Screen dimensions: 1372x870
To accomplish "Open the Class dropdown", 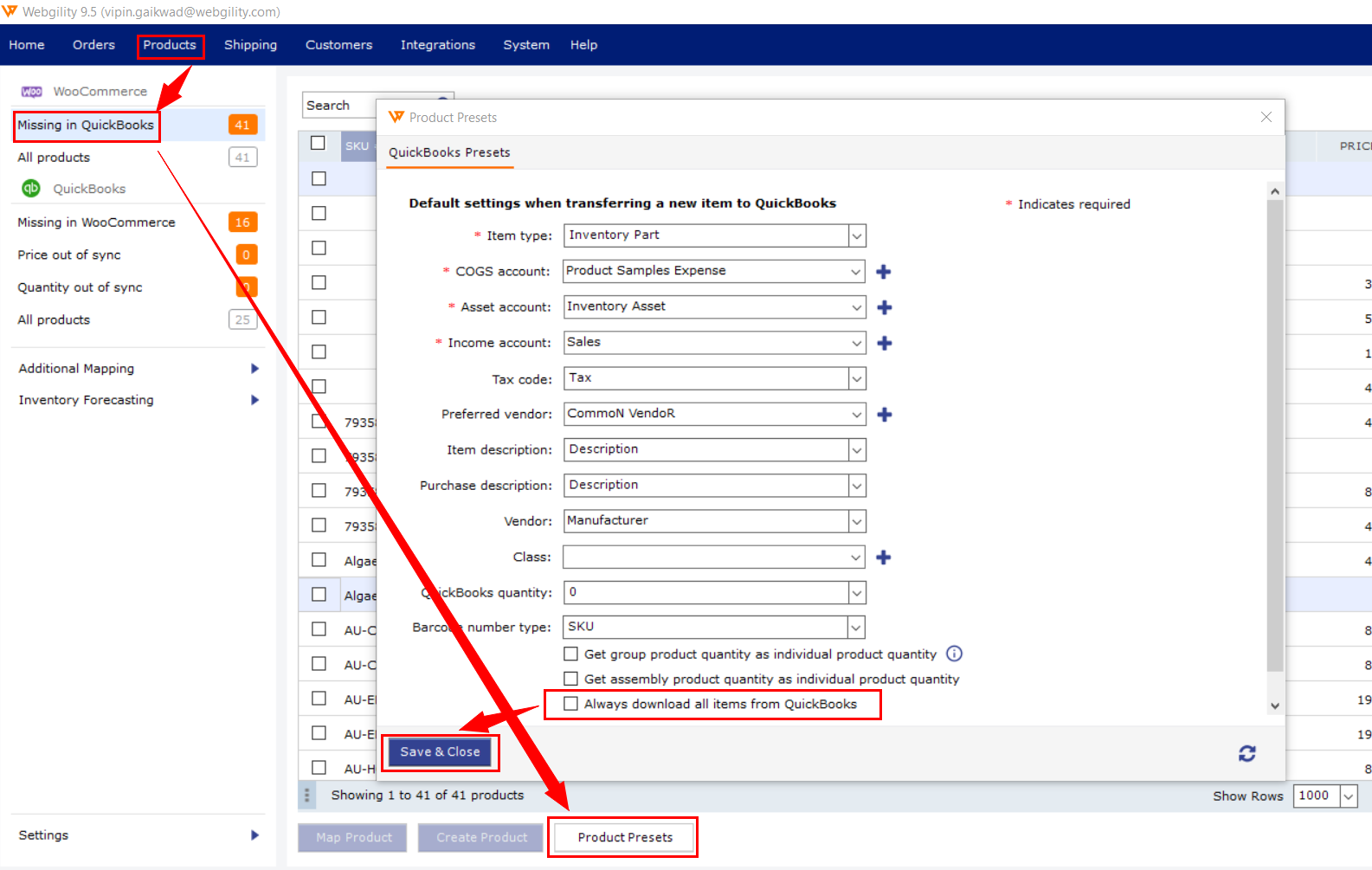I will click(856, 557).
